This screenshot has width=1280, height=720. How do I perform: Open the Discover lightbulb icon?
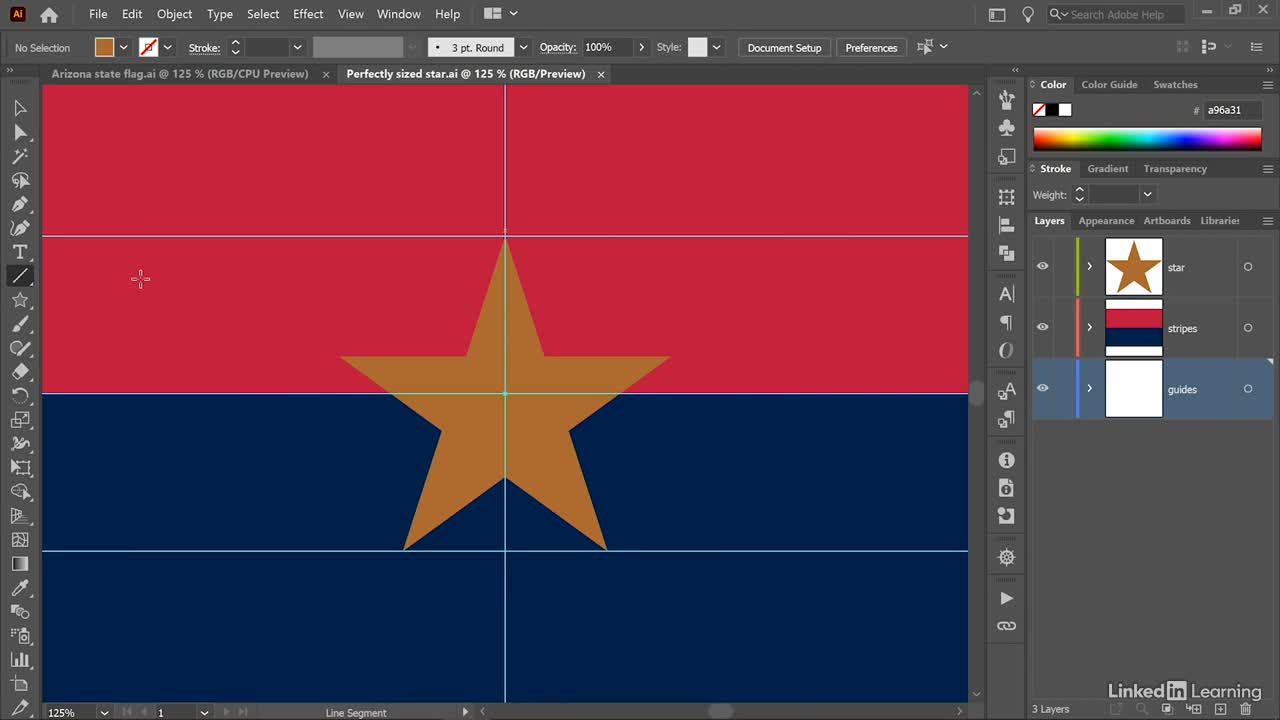coord(1027,14)
